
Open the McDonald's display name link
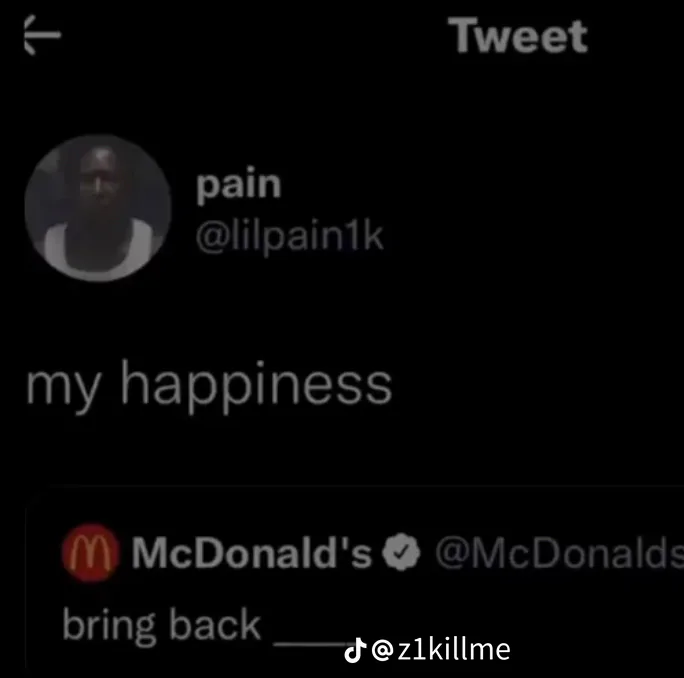point(252,552)
